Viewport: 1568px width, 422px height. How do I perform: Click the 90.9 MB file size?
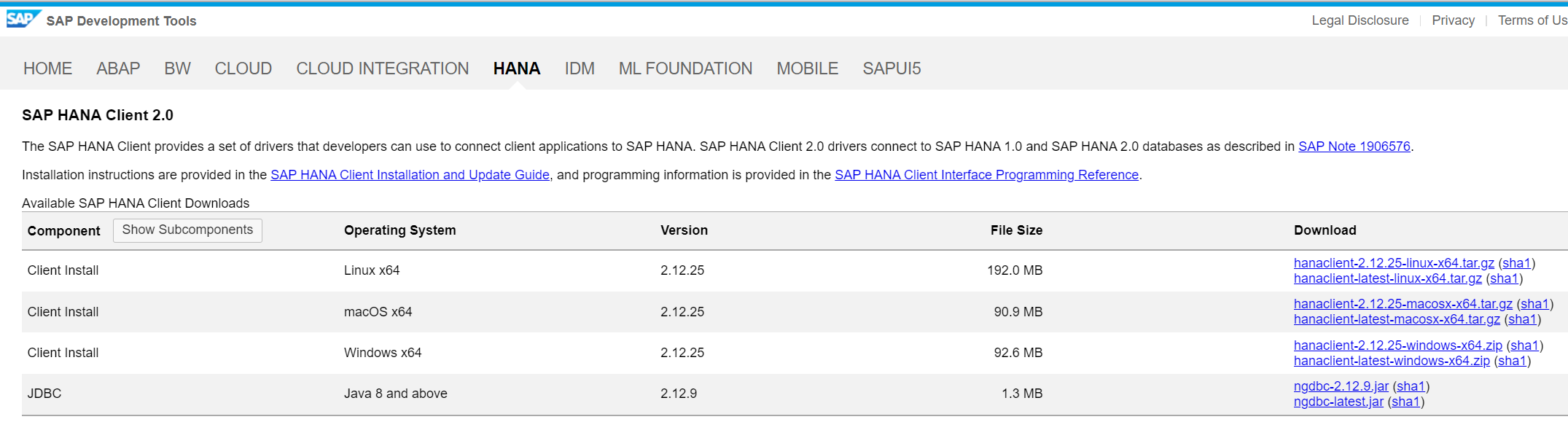pyautogui.click(x=1018, y=312)
